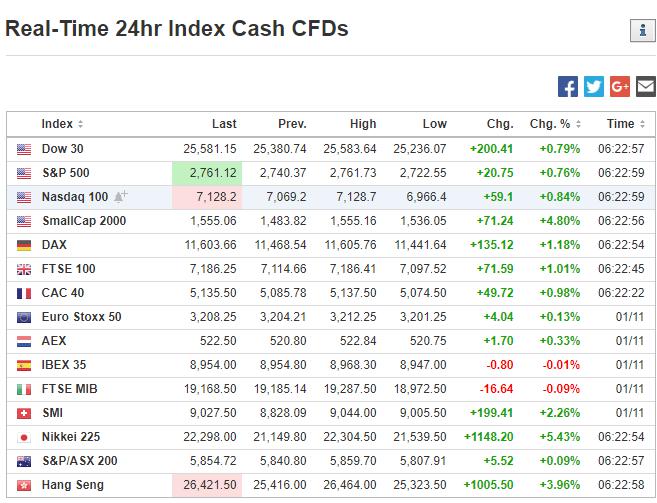Click the US flag beside Dow 30
Image resolution: width=657 pixels, height=503 pixels.
tap(24, 149)
